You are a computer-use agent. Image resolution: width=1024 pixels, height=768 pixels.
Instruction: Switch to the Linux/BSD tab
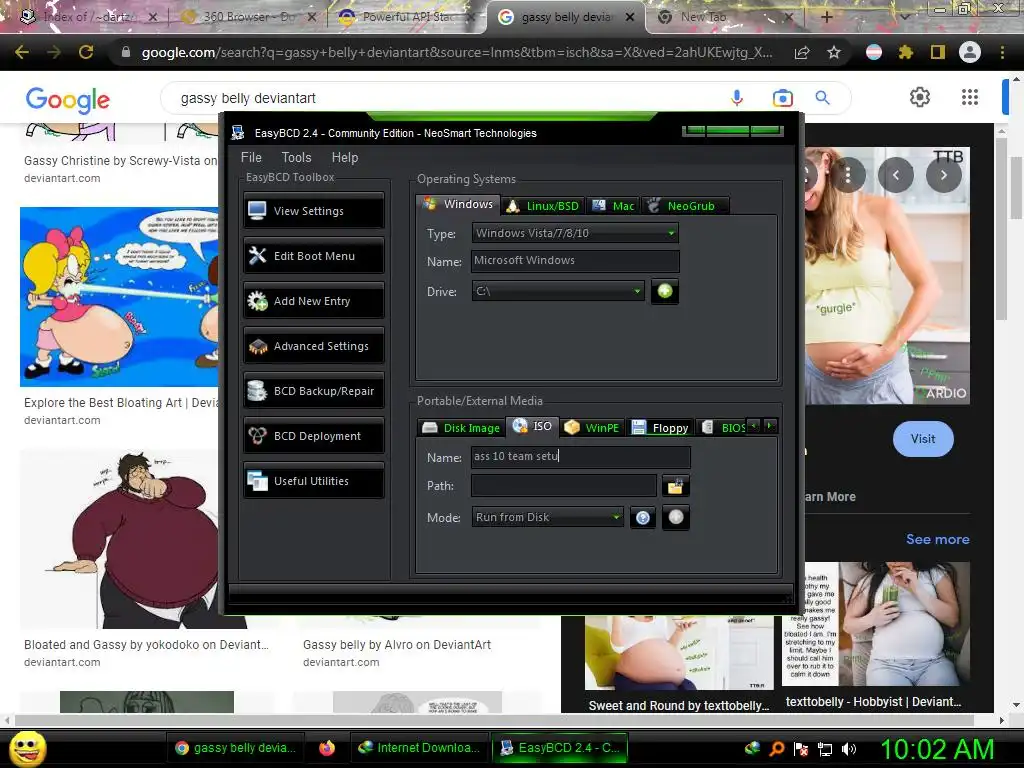pos(543,206)
